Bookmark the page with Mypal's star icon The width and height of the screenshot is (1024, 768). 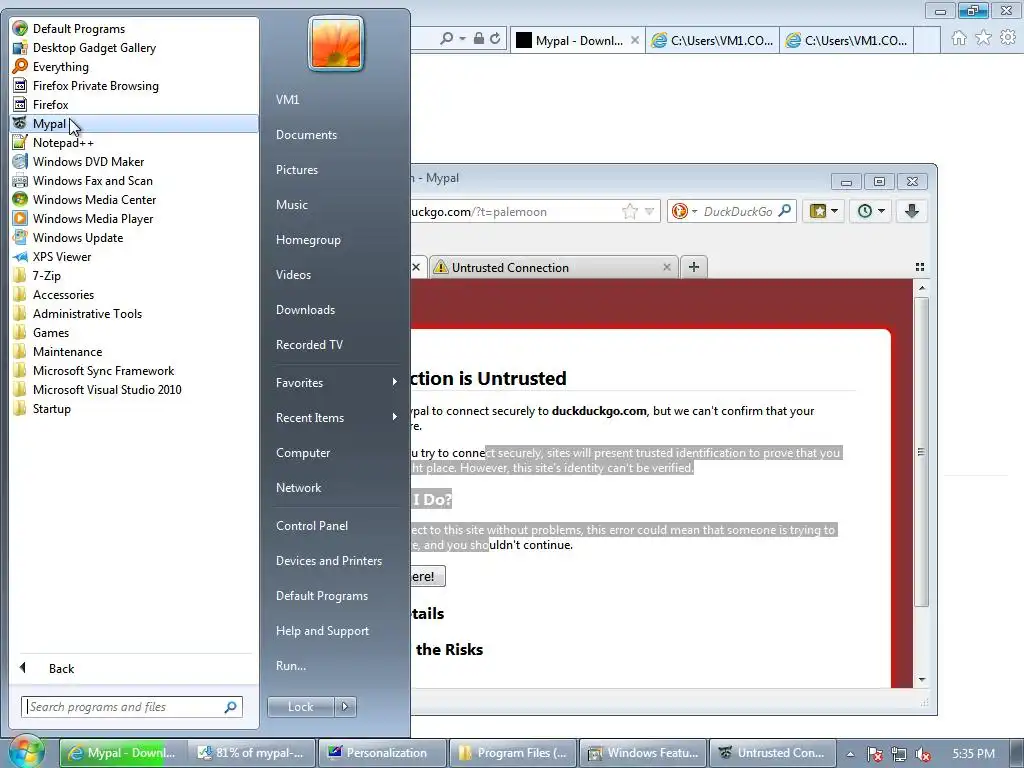point(630,211)
